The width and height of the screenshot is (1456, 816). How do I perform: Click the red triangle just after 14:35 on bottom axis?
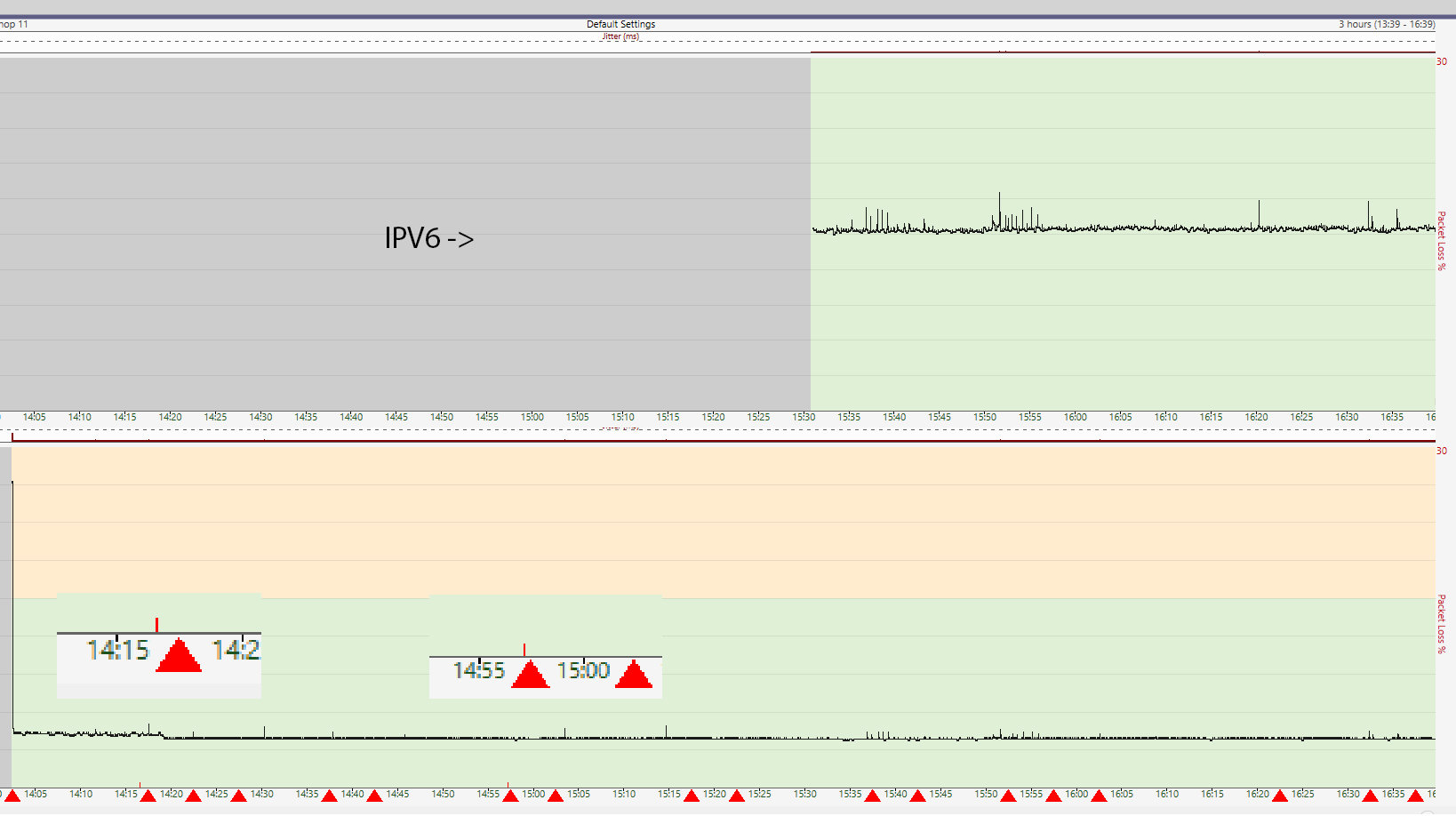click(x=329, y=796)
